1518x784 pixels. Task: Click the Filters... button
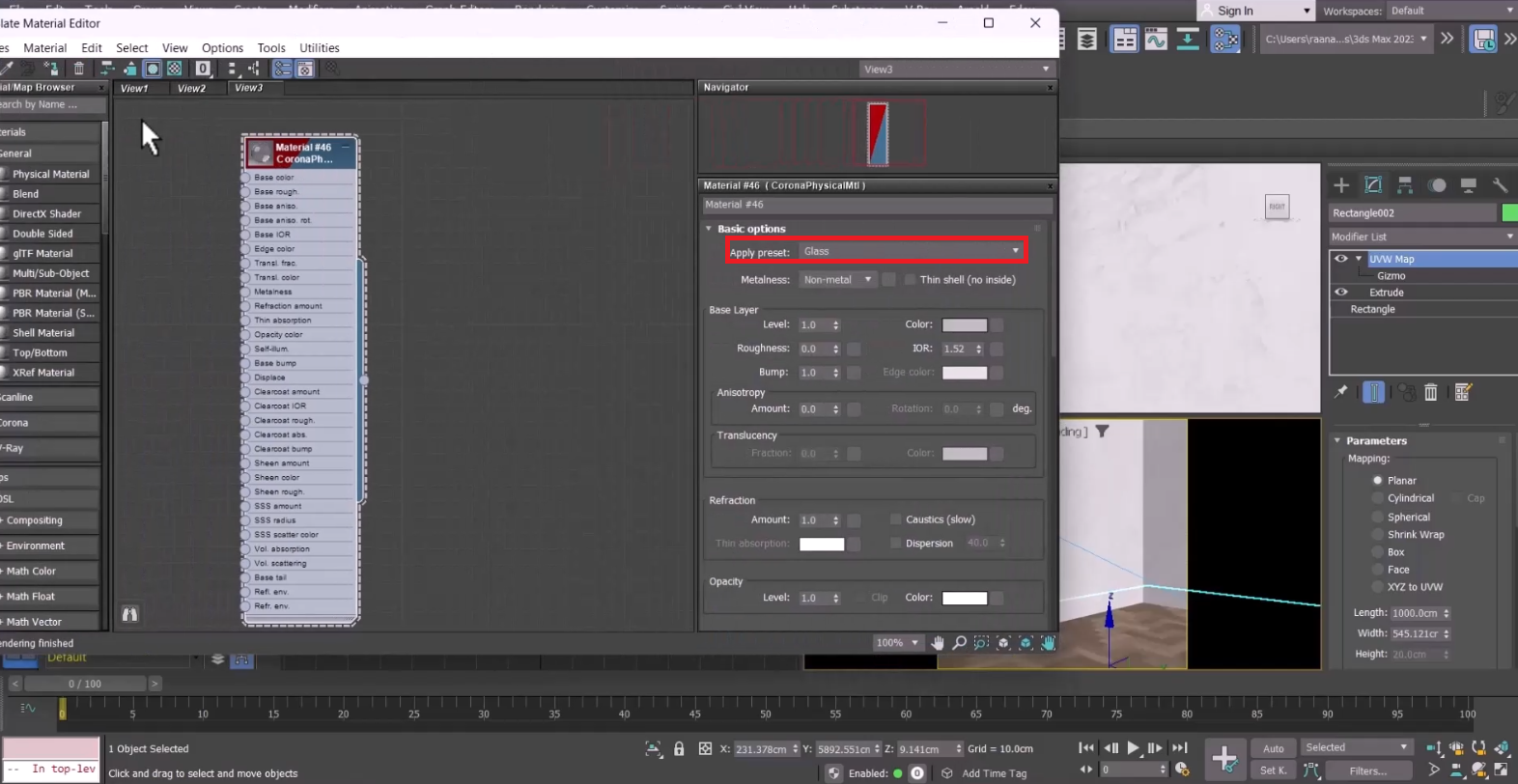1368,770
